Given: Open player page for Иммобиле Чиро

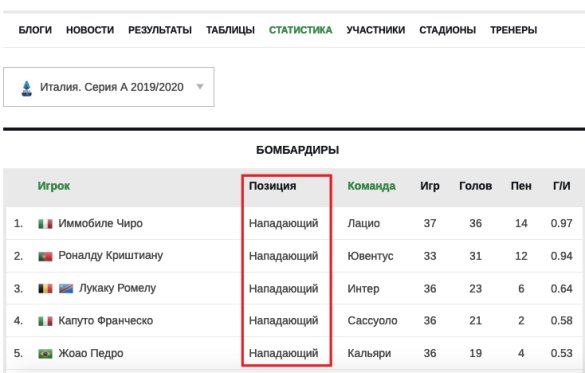Looking at the screenshot, I should [x=100, y=223].
